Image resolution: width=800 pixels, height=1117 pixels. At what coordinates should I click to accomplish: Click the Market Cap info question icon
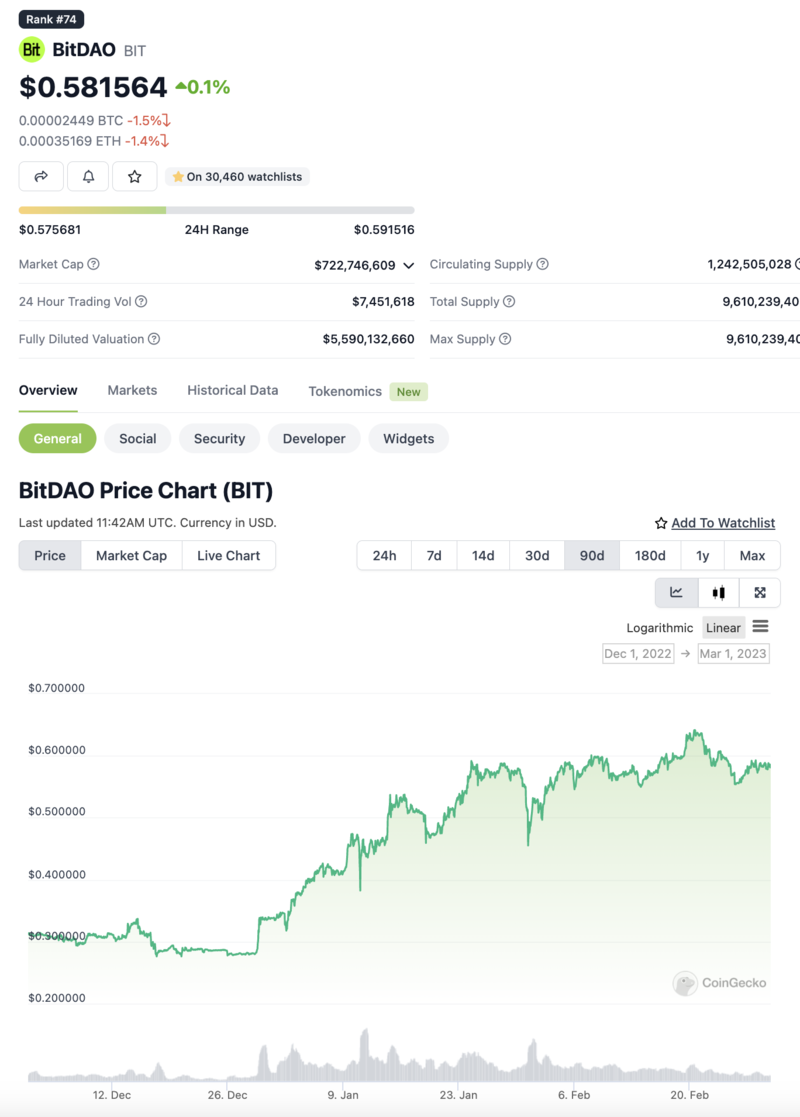tap(94, 264)
